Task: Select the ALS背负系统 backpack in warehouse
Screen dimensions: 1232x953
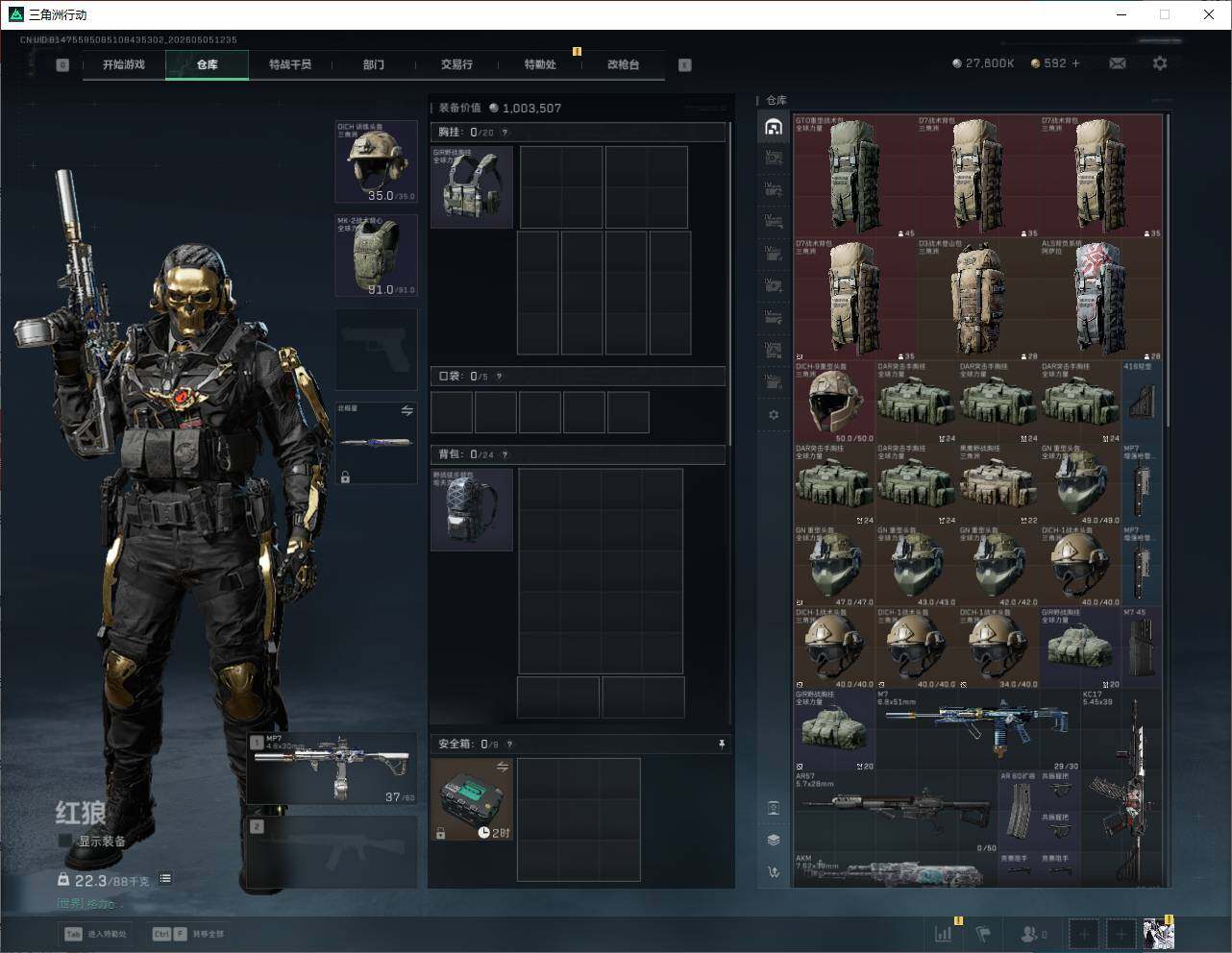Action: point(1101,300)
